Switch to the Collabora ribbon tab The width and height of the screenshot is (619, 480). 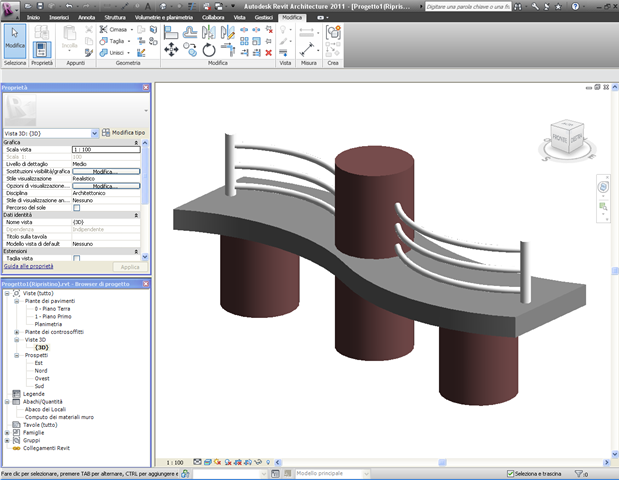click(212, 18)
